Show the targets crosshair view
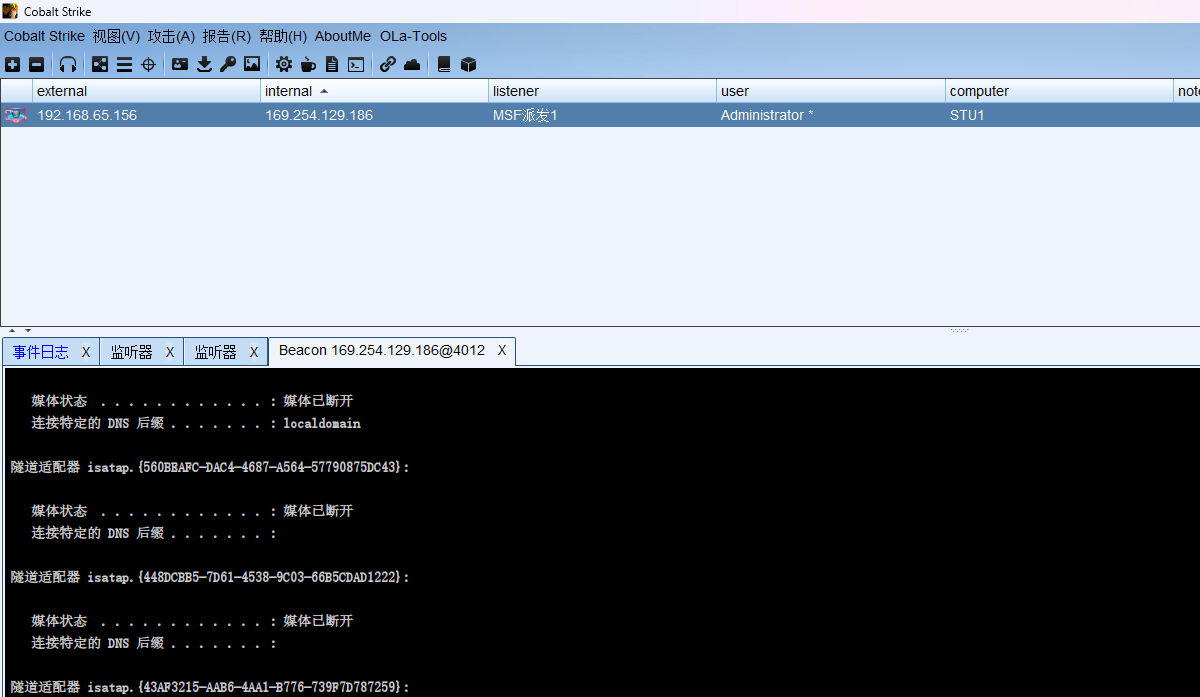This screenshot has height=697, width=1200. (148, 65)
